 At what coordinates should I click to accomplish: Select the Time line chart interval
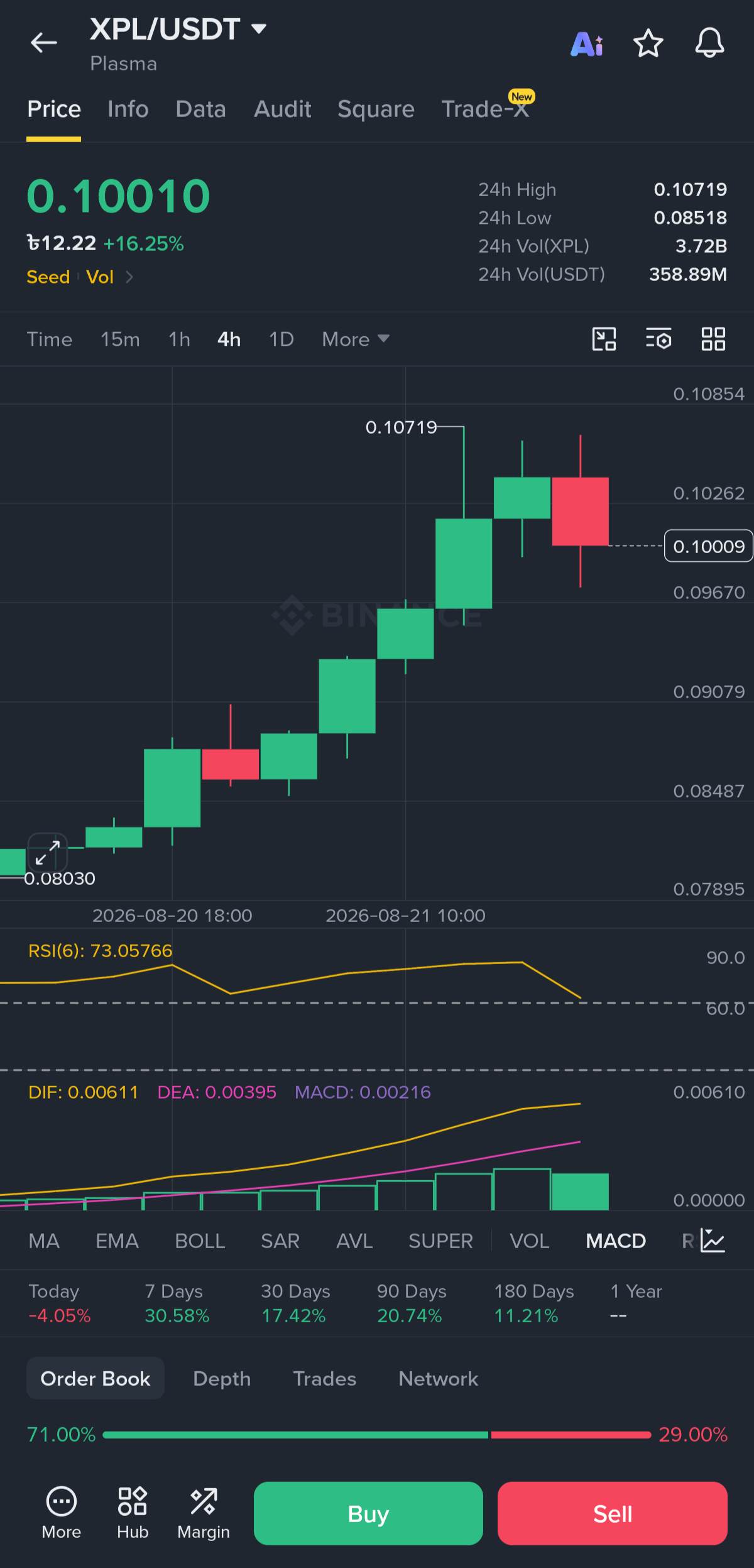[50, 339]
